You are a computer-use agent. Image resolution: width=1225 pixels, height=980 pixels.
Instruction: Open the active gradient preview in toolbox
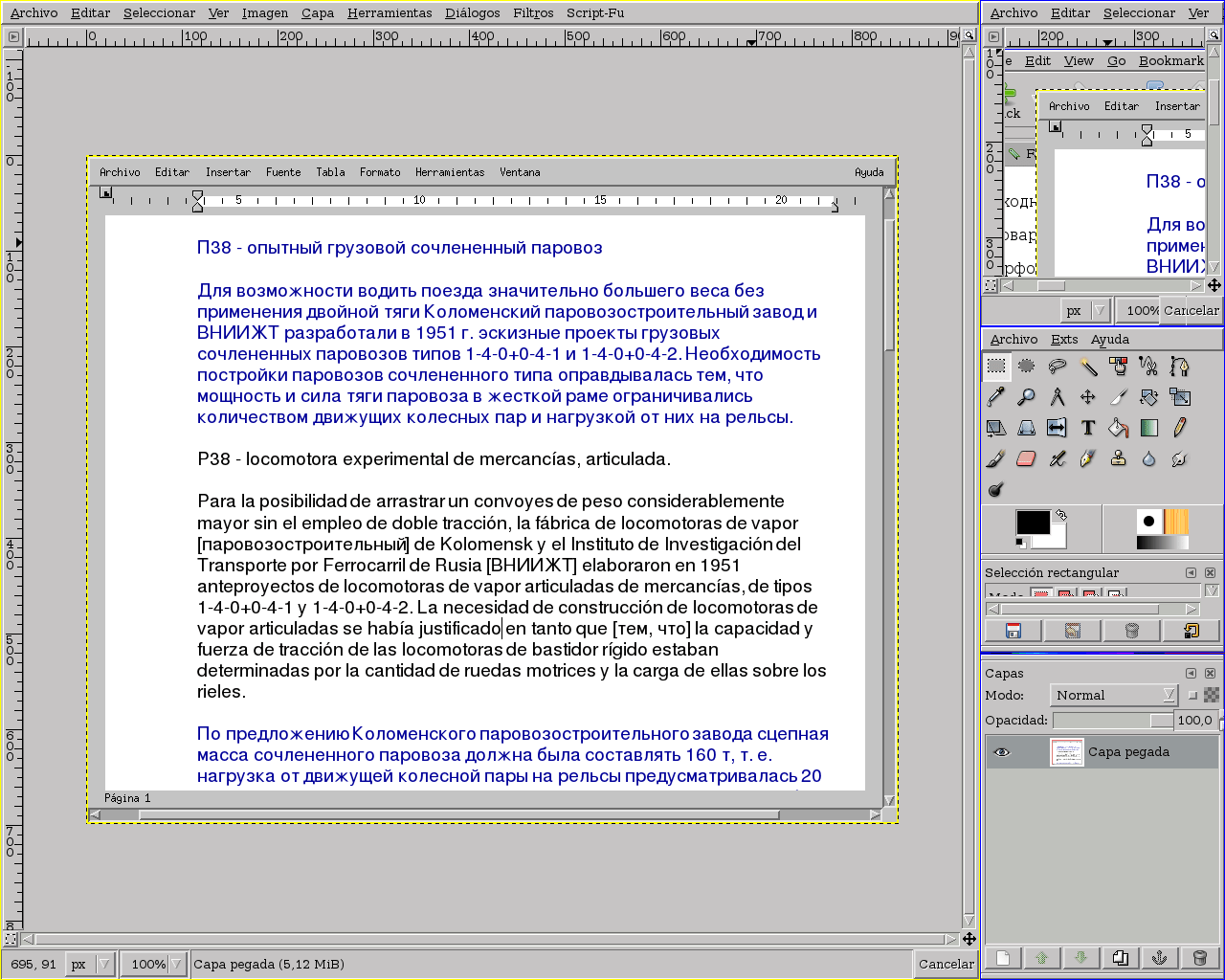pos(1162,543)
